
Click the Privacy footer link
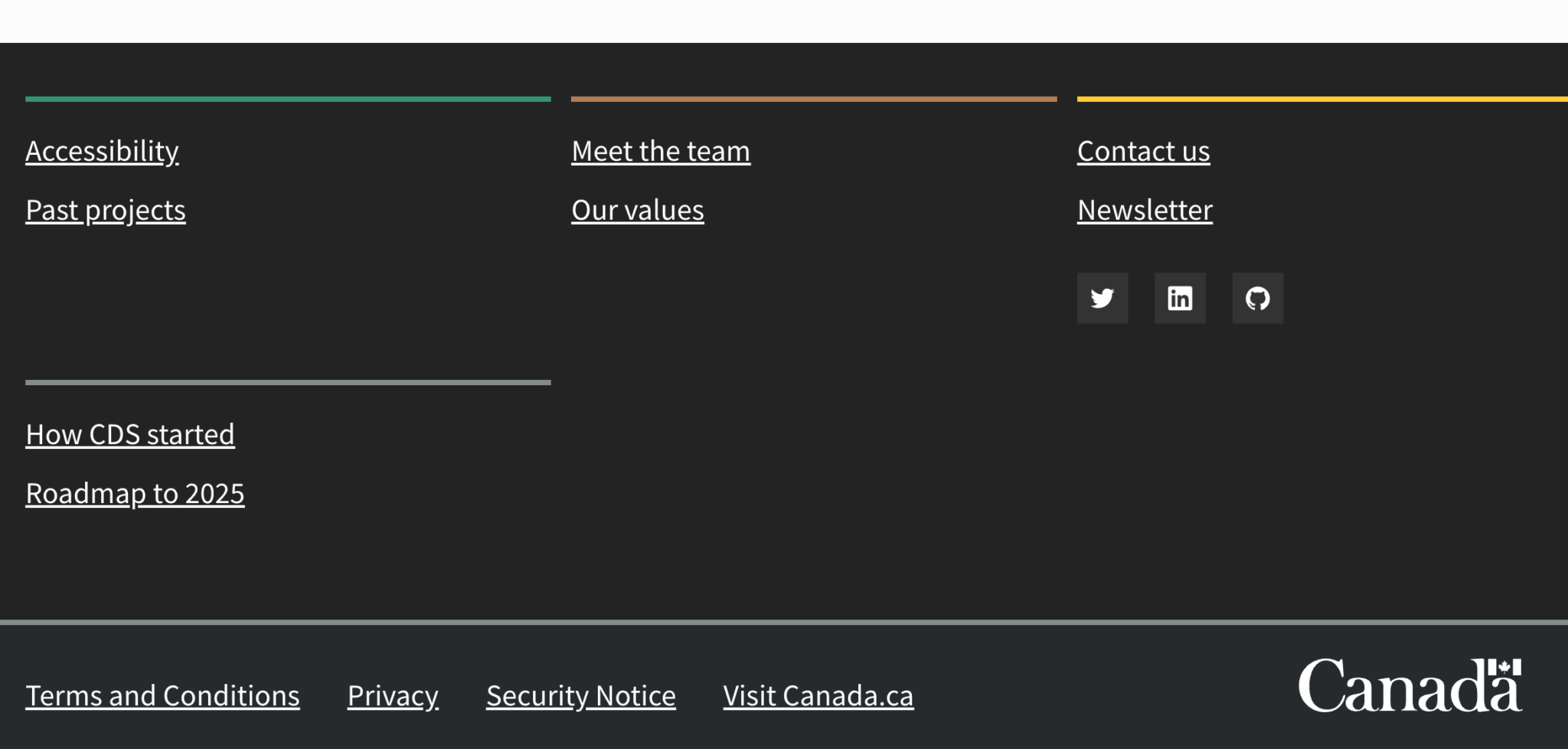393,695
